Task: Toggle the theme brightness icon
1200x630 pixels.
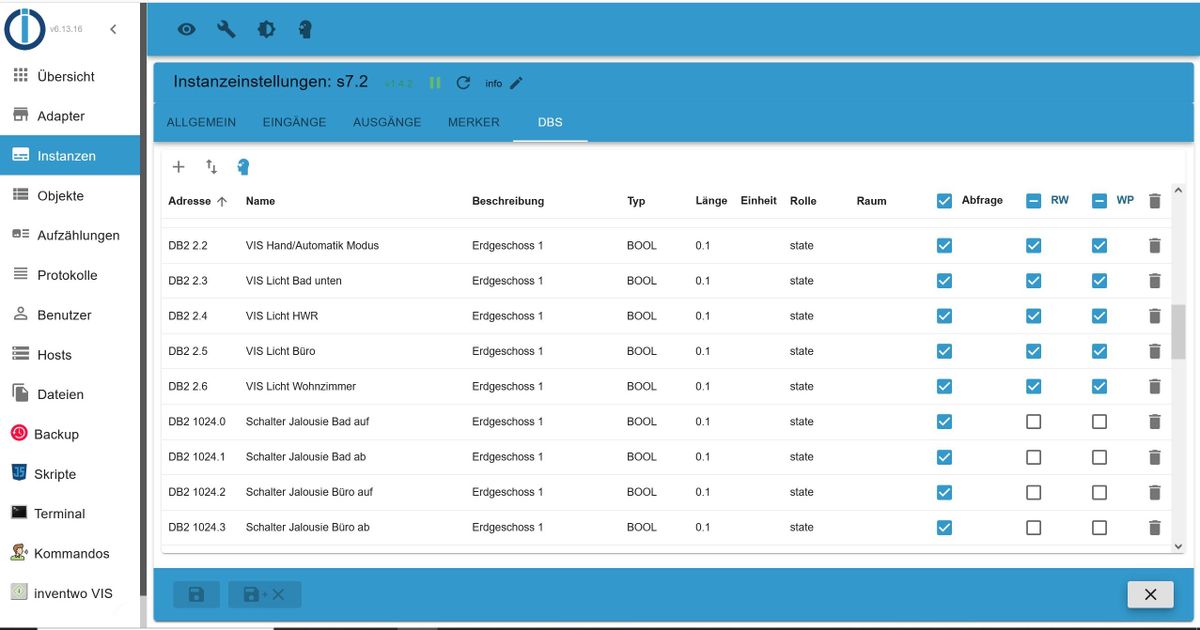Action: (x=266, y=29)
